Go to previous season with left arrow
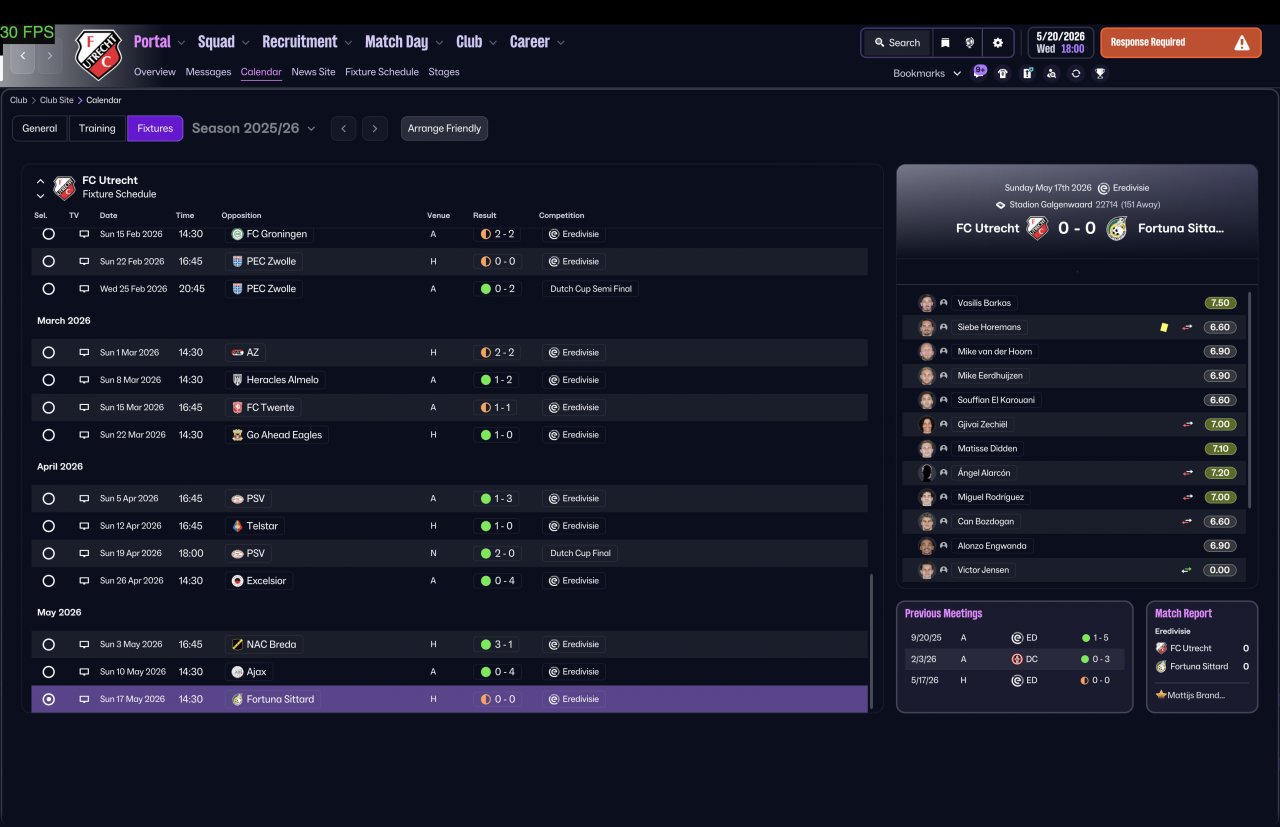Image resolution: width=1280 pixels, height=827 pixels. [x=343, y=128]
